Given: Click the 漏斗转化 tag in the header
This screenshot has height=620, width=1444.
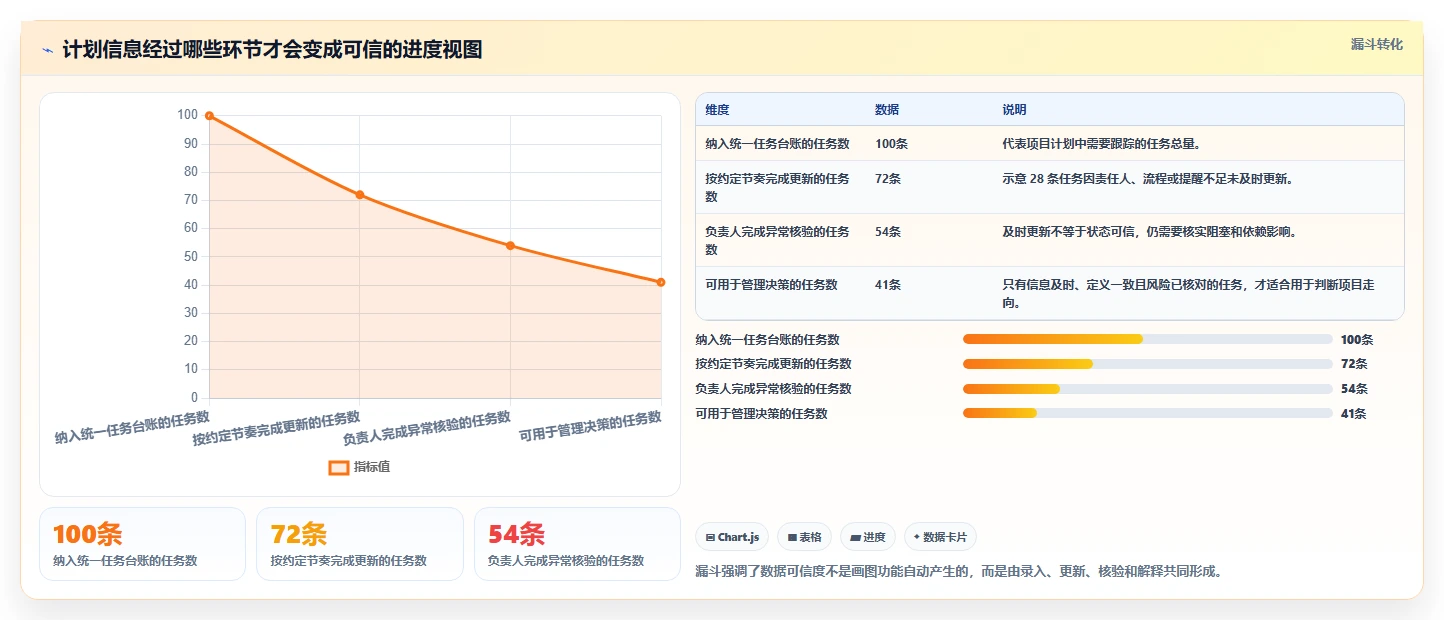Looking at the screenshot, I should pyautogui.click(x=1376, y=44).
